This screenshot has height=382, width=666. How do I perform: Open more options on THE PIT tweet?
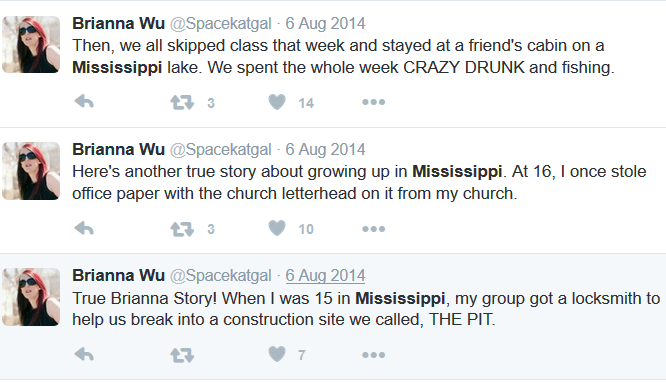(x=373, y=354)
